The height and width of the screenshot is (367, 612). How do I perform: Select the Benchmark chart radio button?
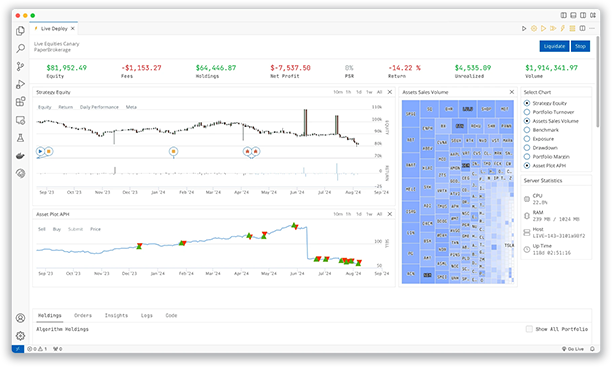coord(527,130)
